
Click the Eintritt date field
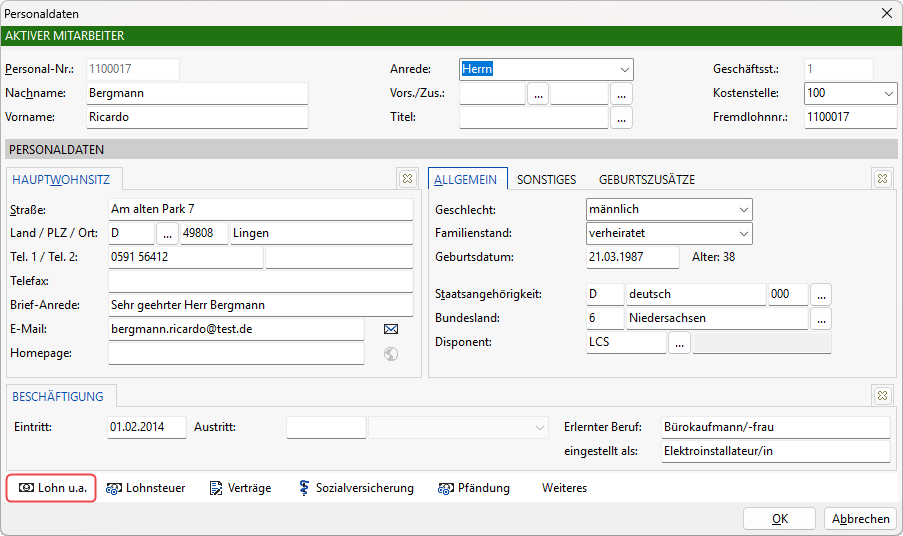point(147,428)
